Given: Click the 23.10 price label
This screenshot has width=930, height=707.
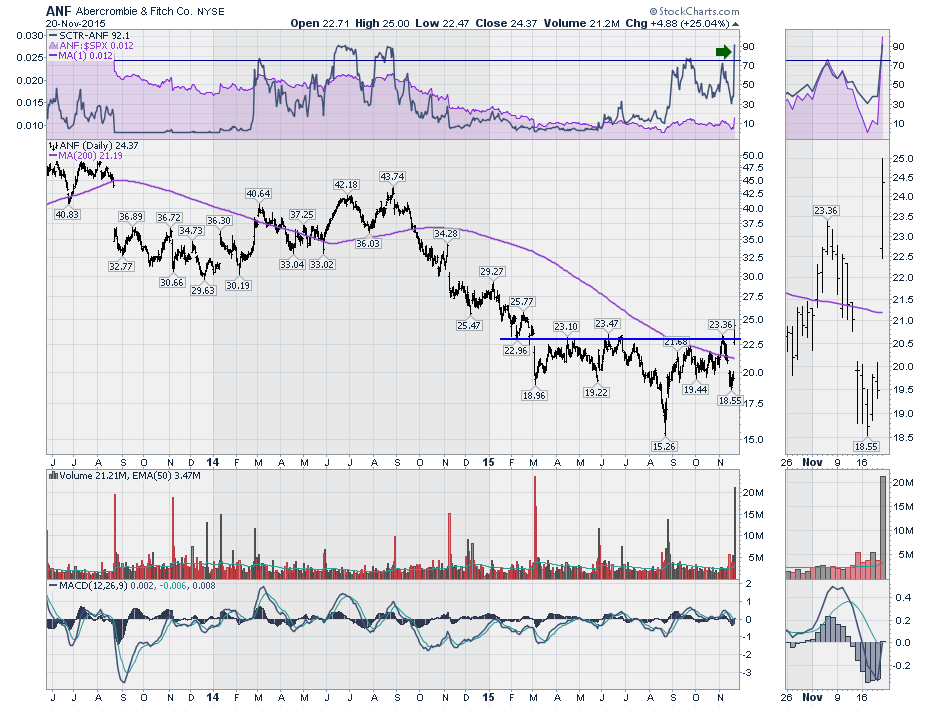Looking at the screenshot, I should 566,326.
